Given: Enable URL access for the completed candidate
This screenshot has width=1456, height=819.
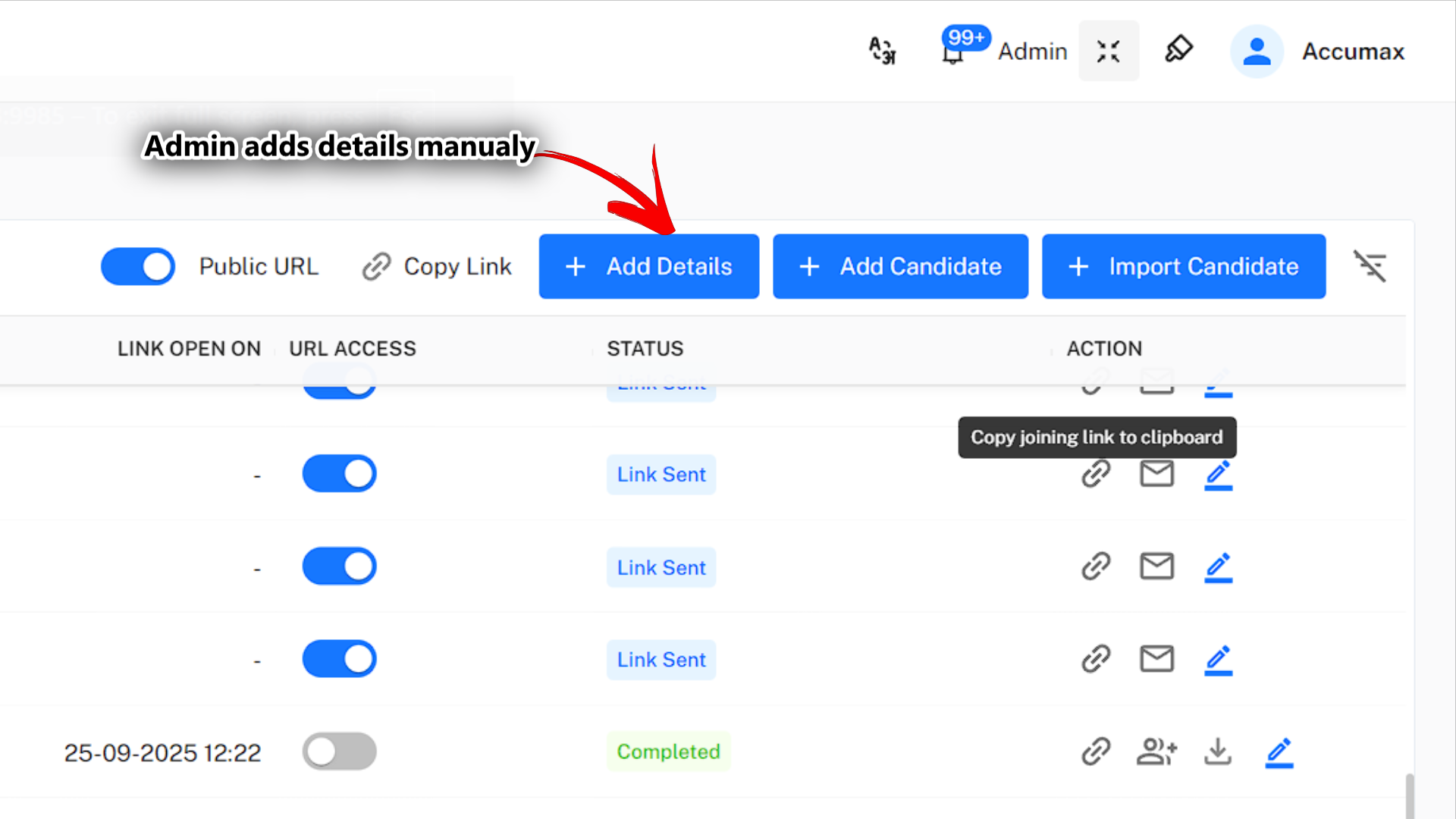Looking at the screenshot, I should click(339, 751).
